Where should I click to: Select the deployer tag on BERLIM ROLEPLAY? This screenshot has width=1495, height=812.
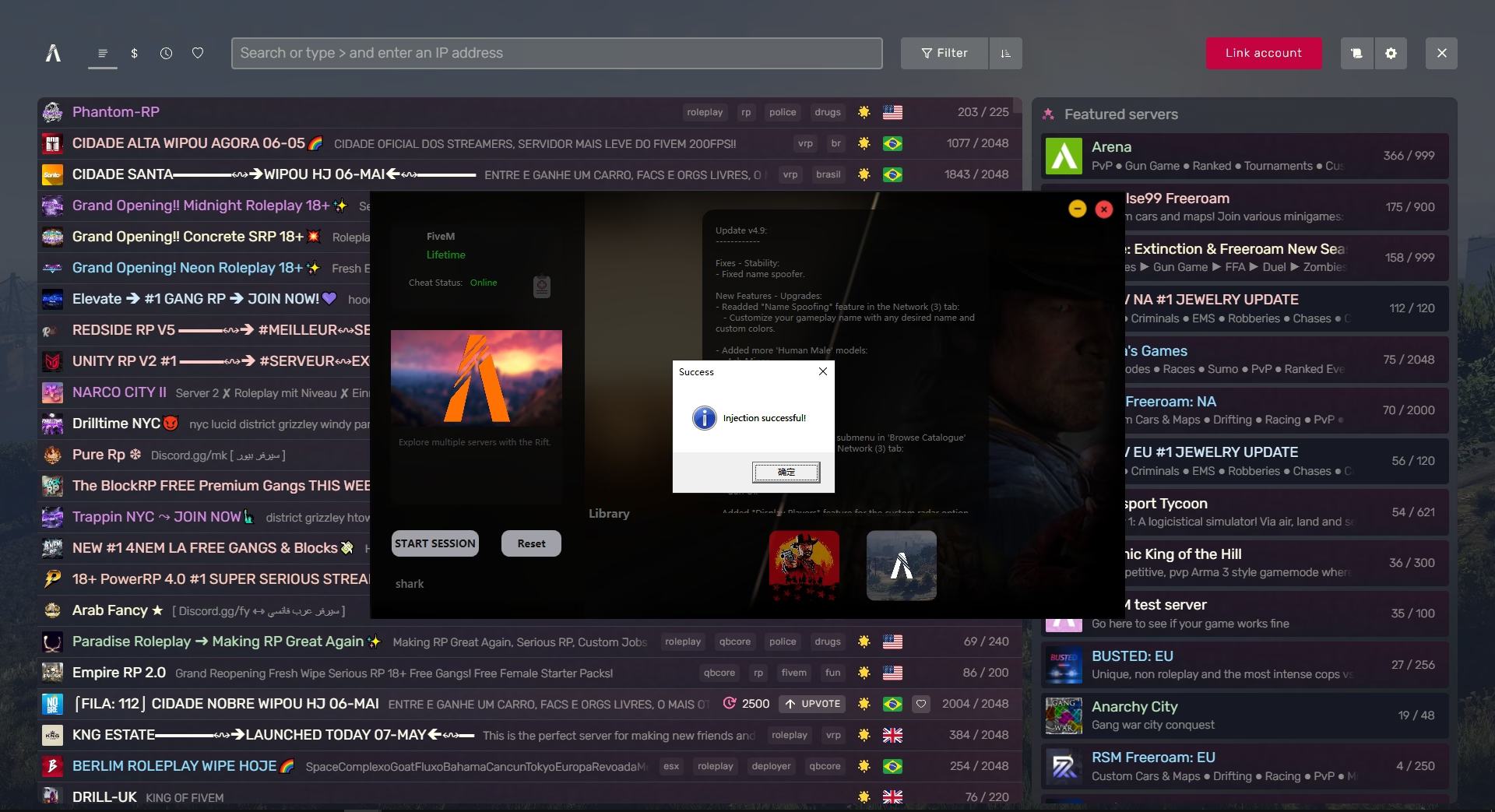point(771,766)
